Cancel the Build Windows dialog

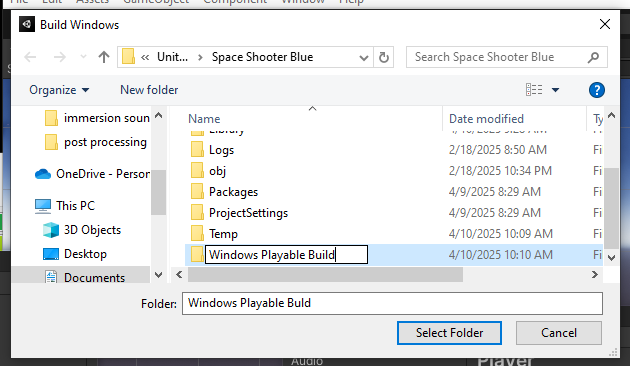point(559,333)
